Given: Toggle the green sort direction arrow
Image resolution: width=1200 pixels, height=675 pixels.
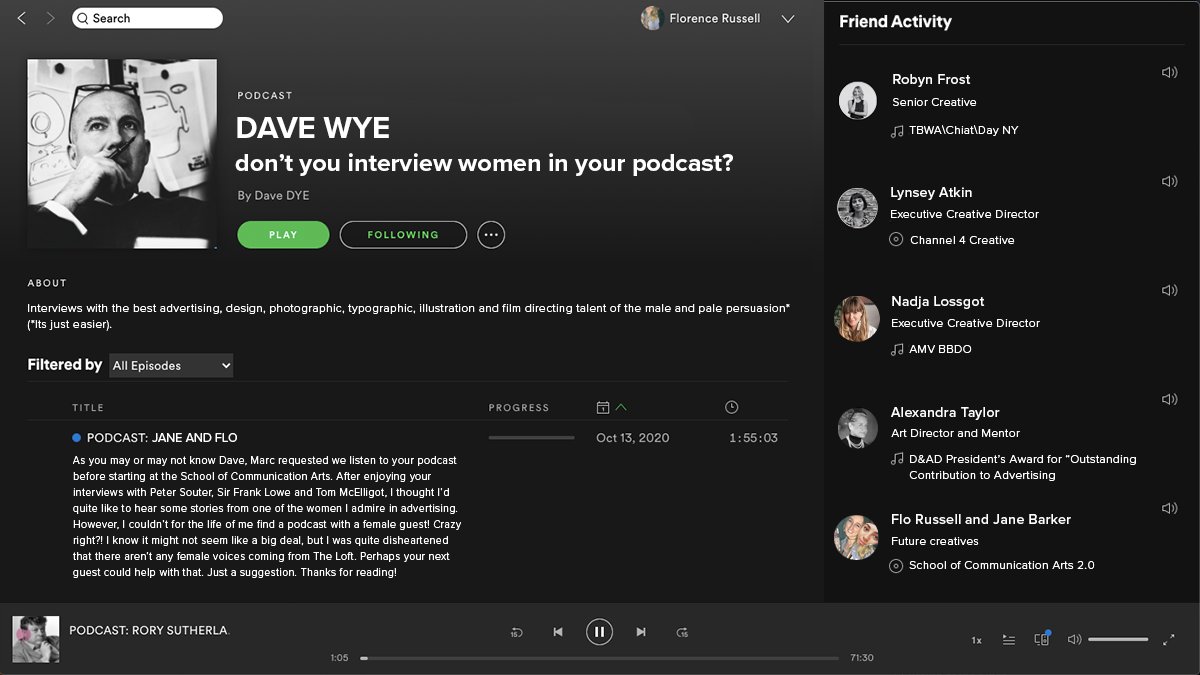Looking at the screenshot, I should click(621, 407).
